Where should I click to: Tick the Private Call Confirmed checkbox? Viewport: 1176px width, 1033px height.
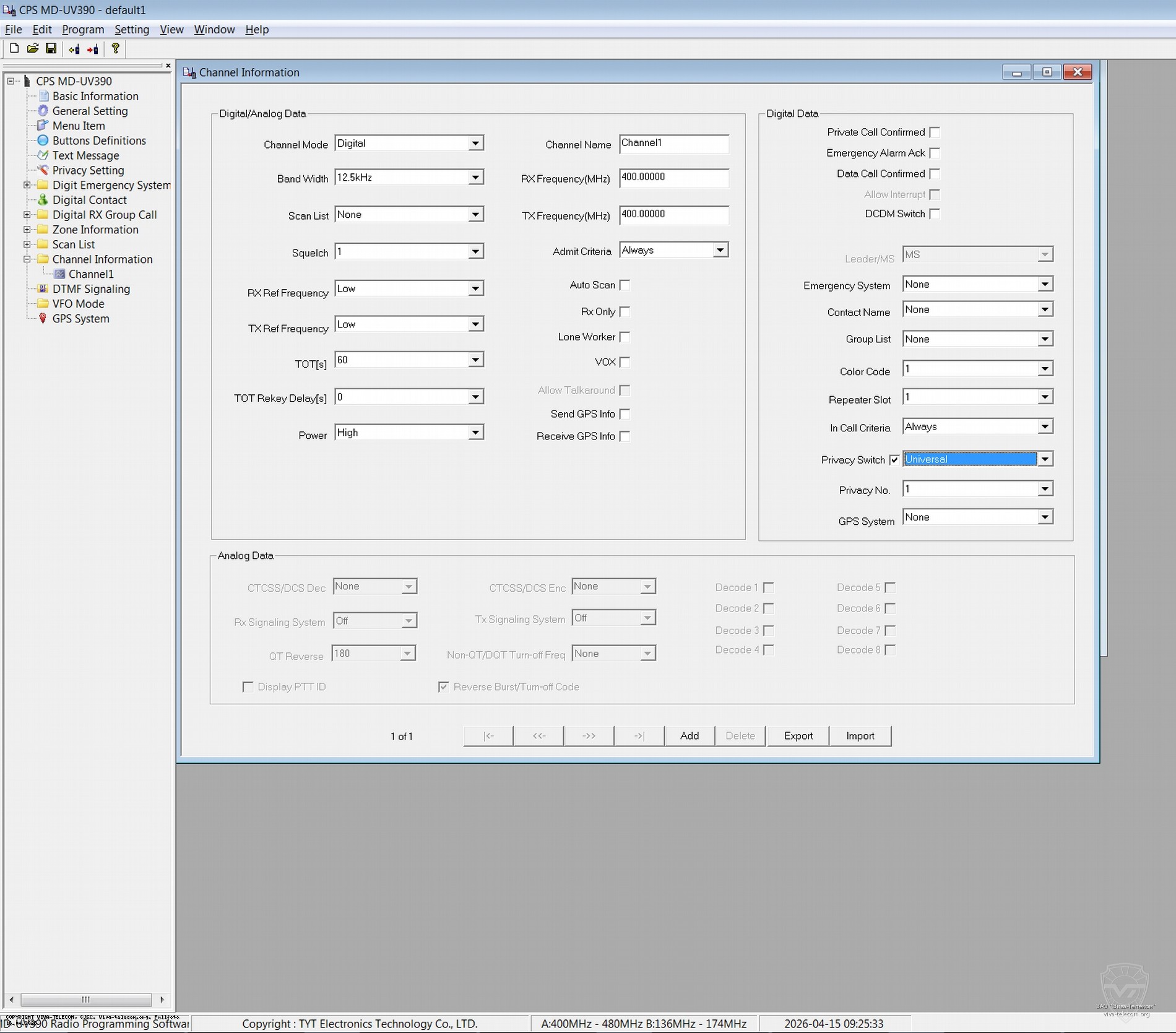(935, 132)
